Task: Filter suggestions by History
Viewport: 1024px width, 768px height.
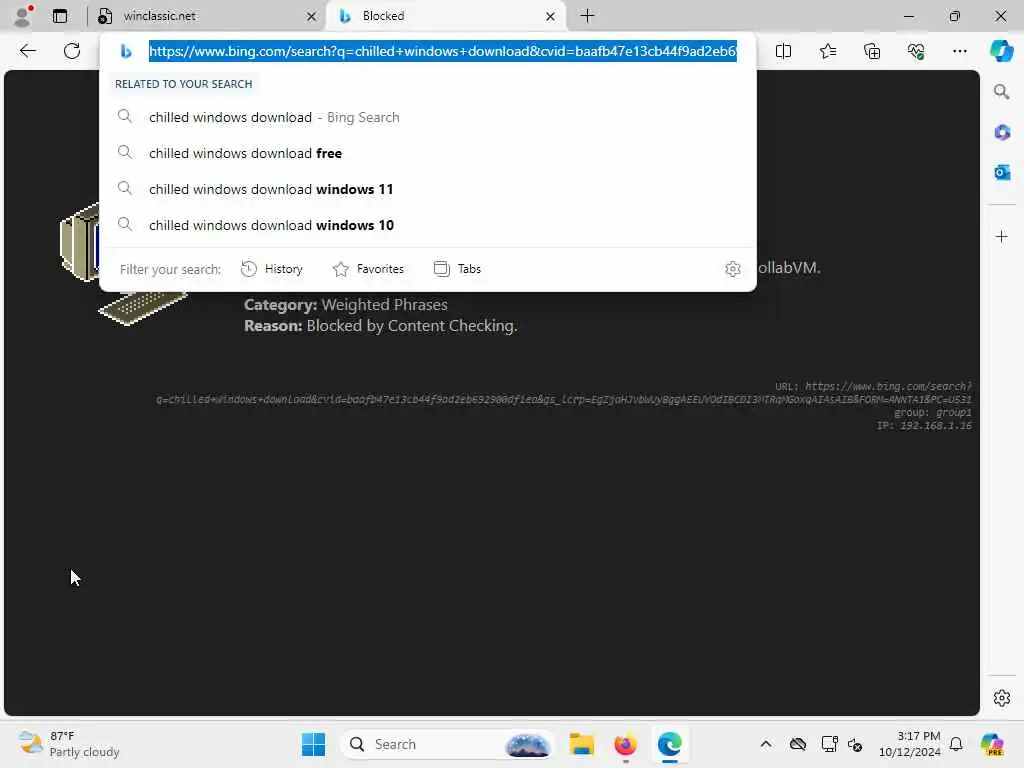Action: coord(272,269)
